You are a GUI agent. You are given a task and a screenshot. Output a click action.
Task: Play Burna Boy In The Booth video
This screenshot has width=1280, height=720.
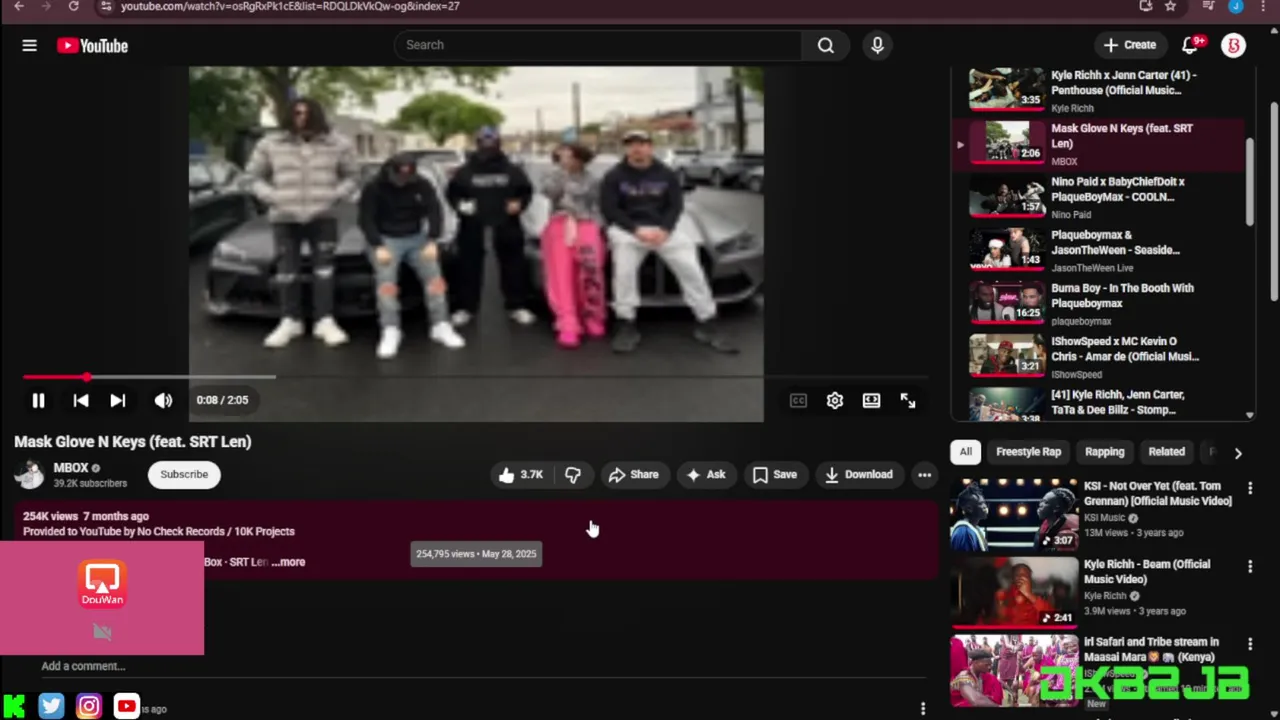pyautogui.click(x=1097, y=303)
